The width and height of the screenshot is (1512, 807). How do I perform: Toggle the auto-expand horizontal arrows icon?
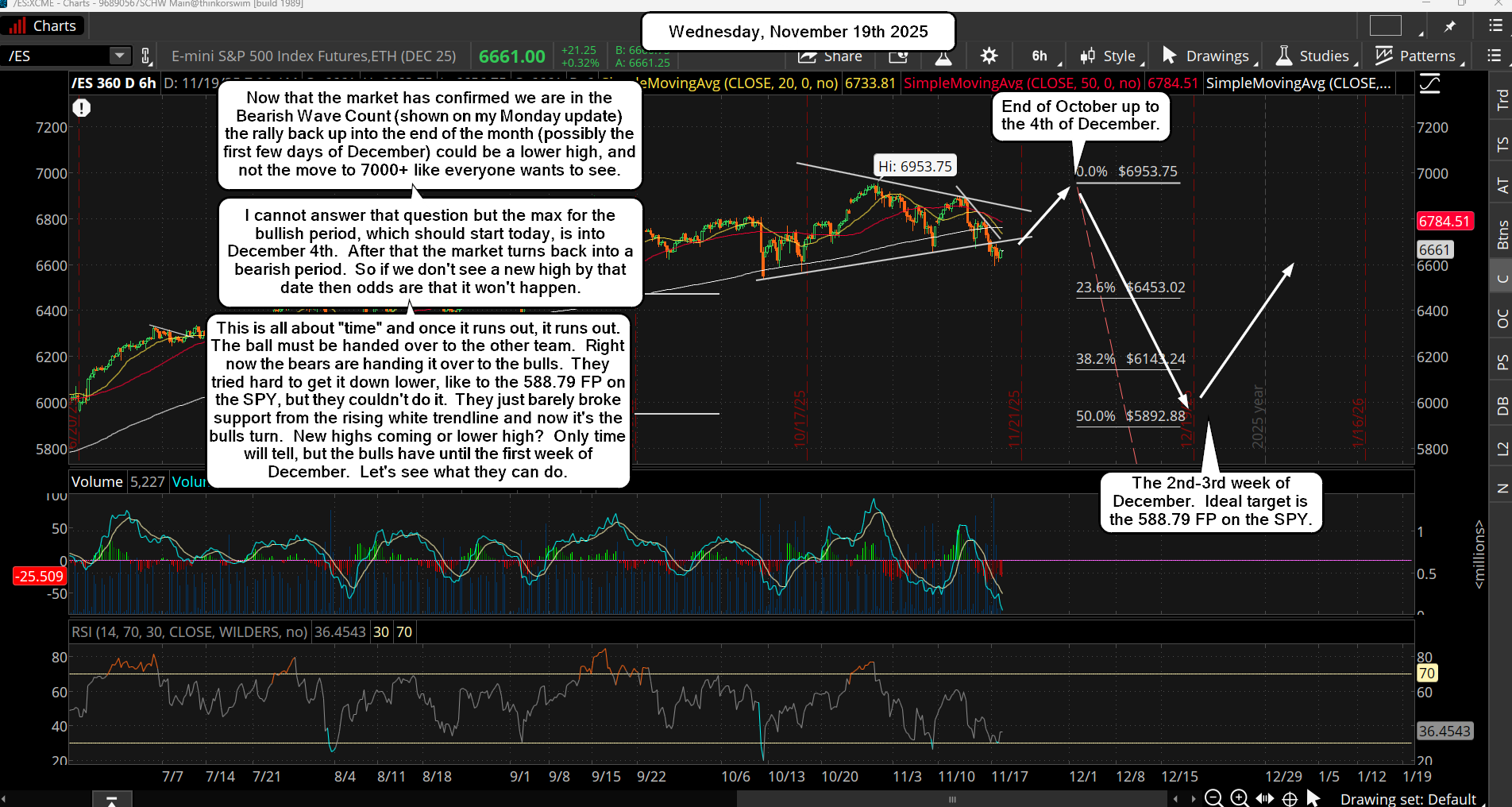coord(1264,798)
